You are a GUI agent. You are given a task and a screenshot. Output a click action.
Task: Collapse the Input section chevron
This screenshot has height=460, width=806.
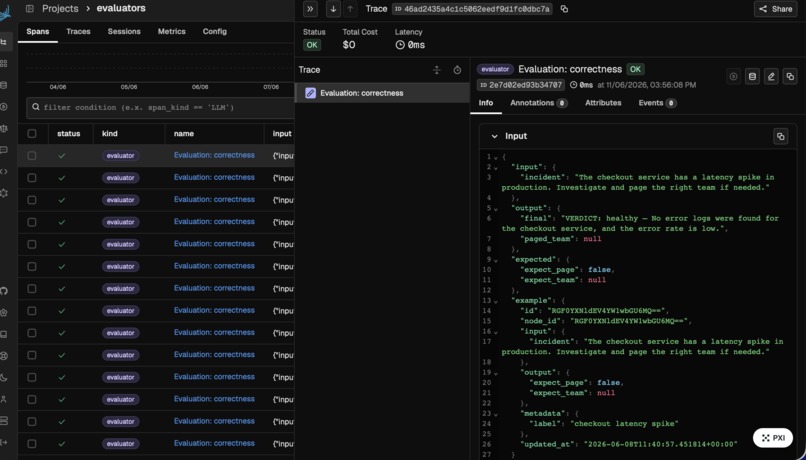[x=494, y=136]
